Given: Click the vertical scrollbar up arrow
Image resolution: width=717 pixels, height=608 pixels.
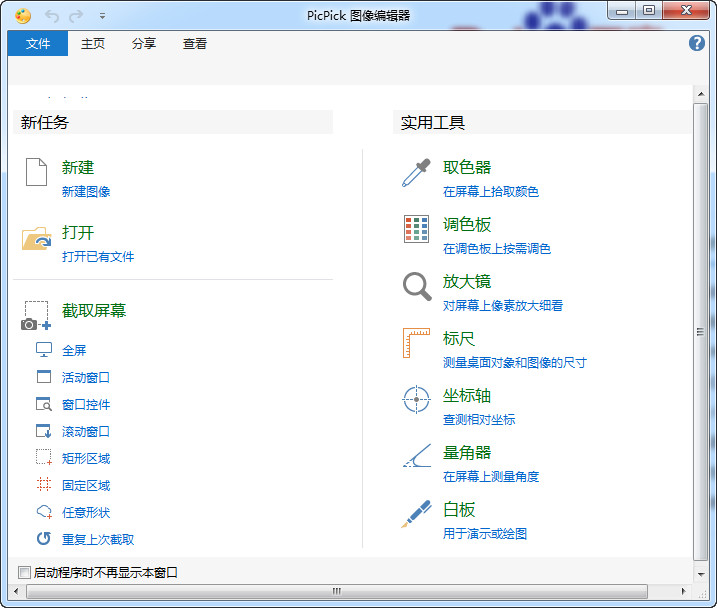Looking at the screenshot, I should [x=701, y=94].
